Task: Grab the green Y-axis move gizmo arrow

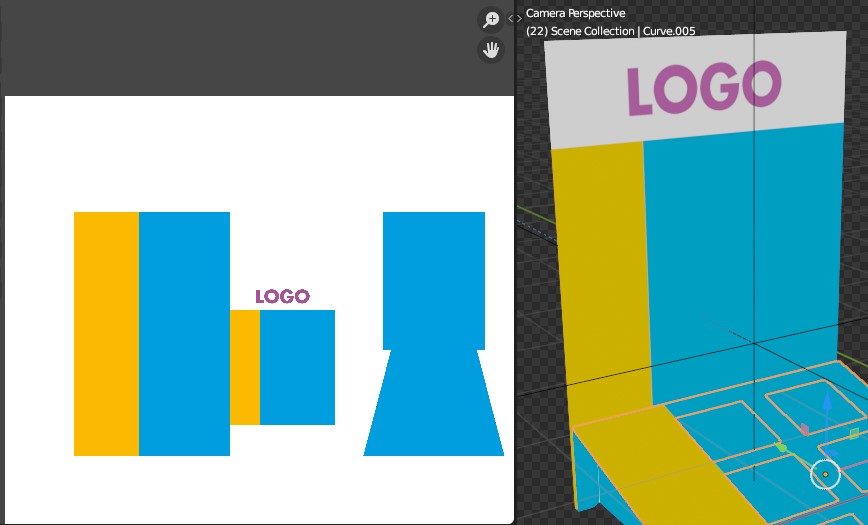Action: [781, 446]
